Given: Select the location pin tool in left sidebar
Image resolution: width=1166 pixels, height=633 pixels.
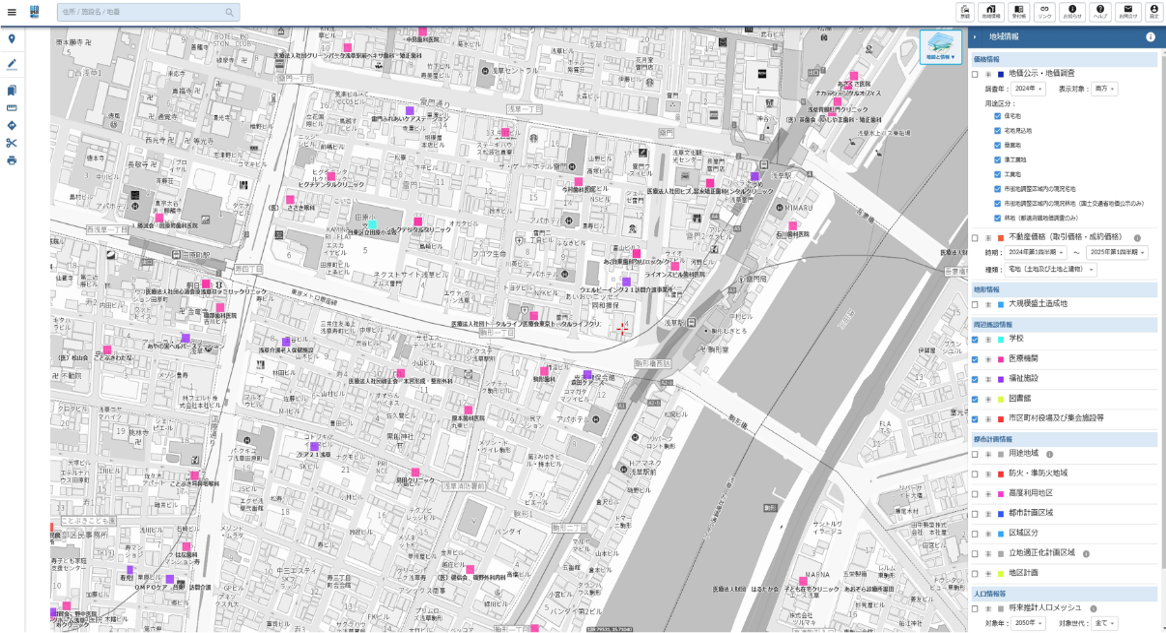Looking at the screenshot, I should 12,39.
